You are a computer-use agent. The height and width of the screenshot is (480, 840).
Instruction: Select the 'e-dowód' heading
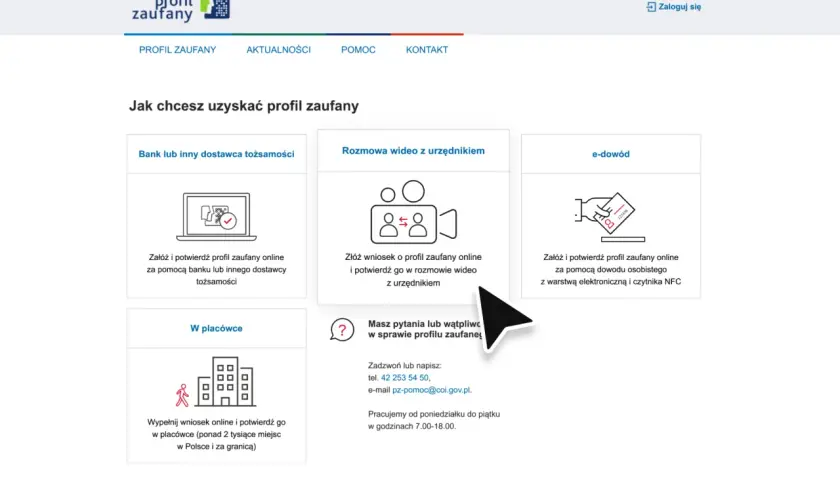(611, 154)
